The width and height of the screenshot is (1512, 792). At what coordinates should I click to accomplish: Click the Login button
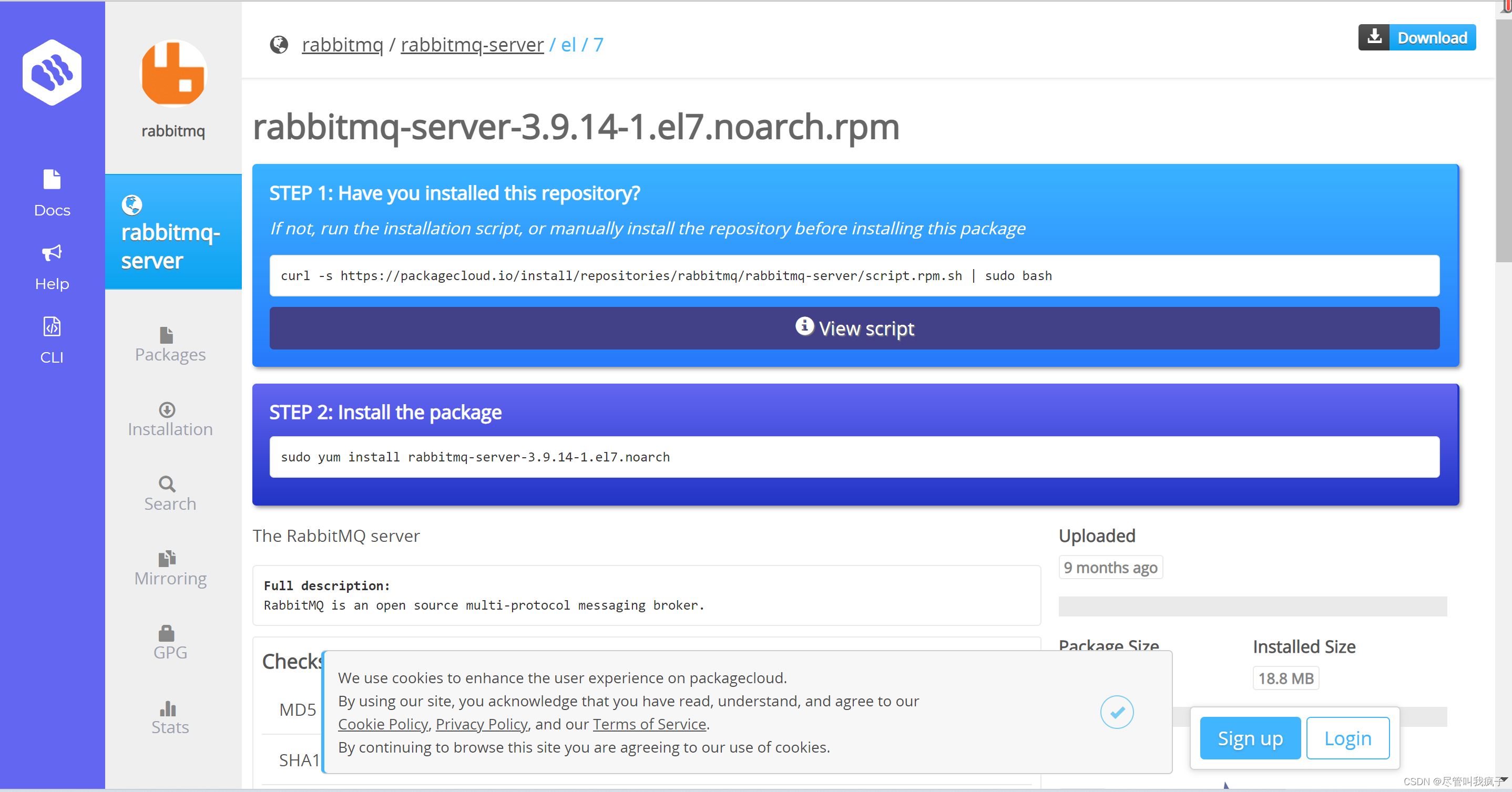point(1347,738)
